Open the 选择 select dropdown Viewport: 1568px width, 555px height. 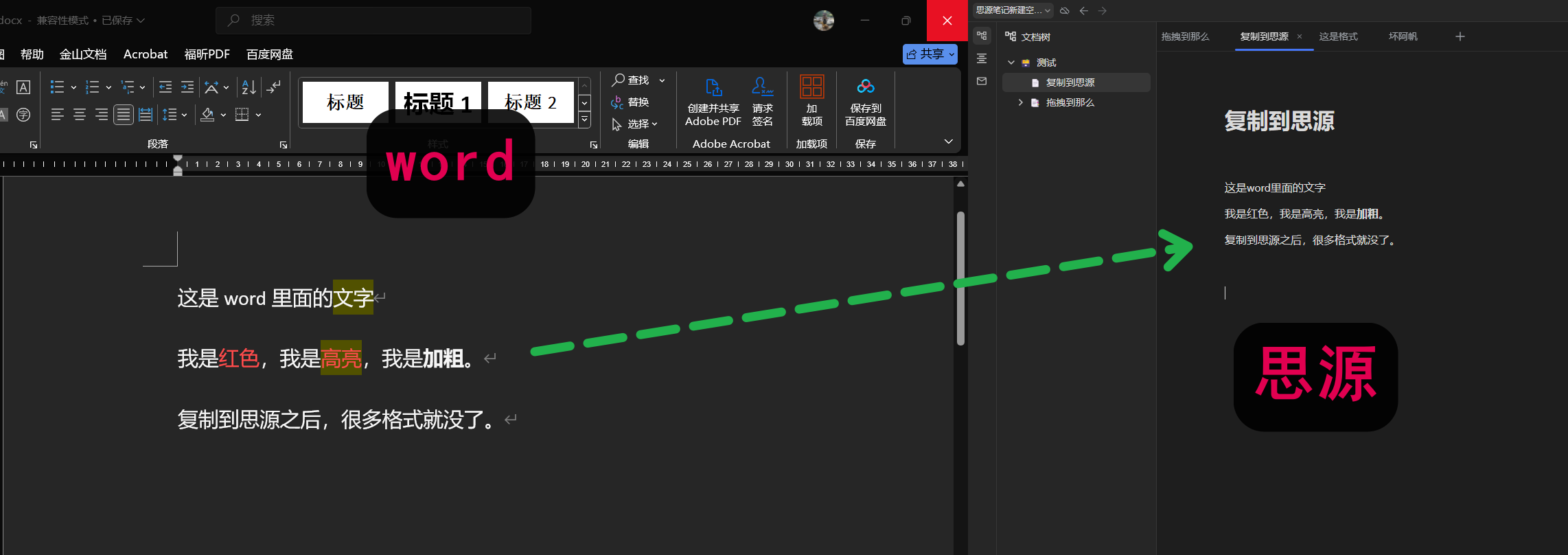click(635, 124)
